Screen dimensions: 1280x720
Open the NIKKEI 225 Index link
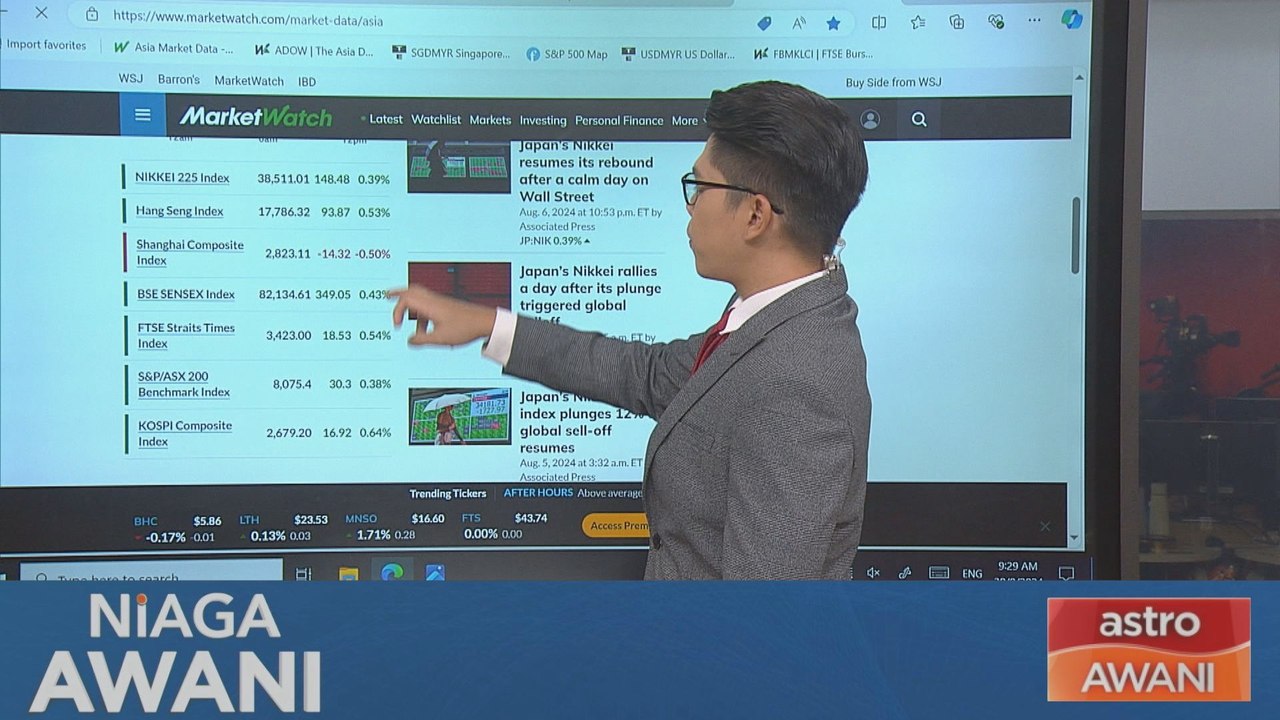(182, 177)
